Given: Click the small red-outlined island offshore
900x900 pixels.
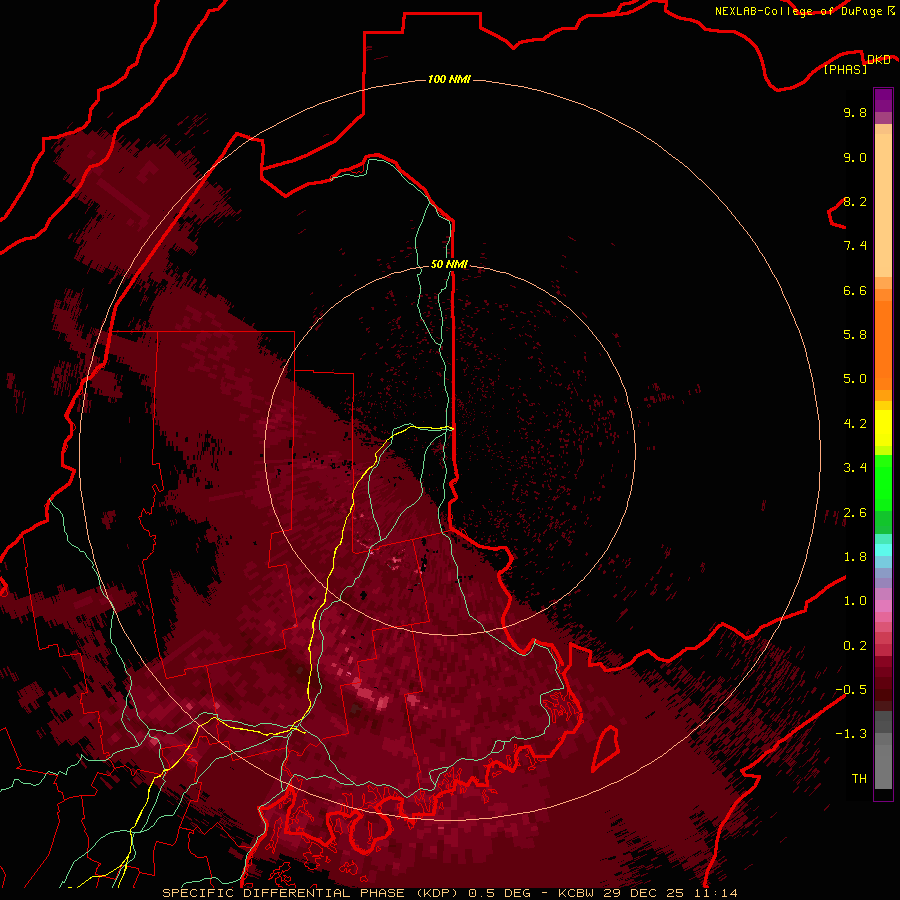Looking at the screenshot, I should (x=606, y=748).
